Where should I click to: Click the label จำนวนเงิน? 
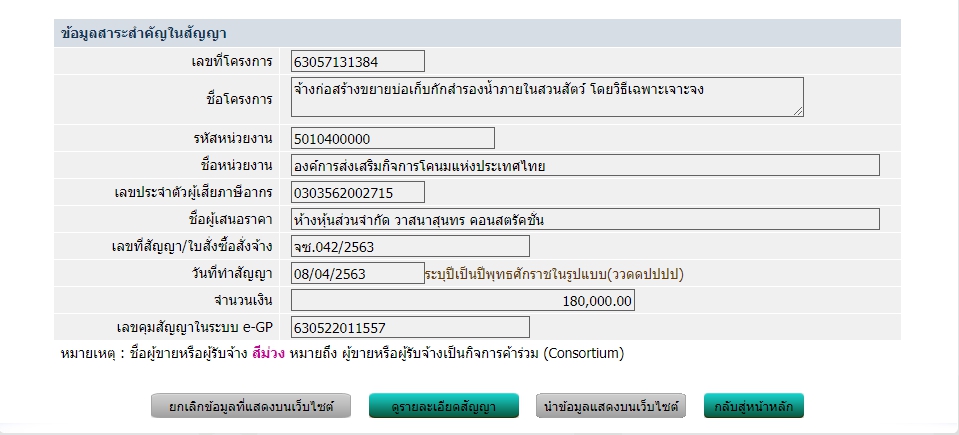pos(243,300)
